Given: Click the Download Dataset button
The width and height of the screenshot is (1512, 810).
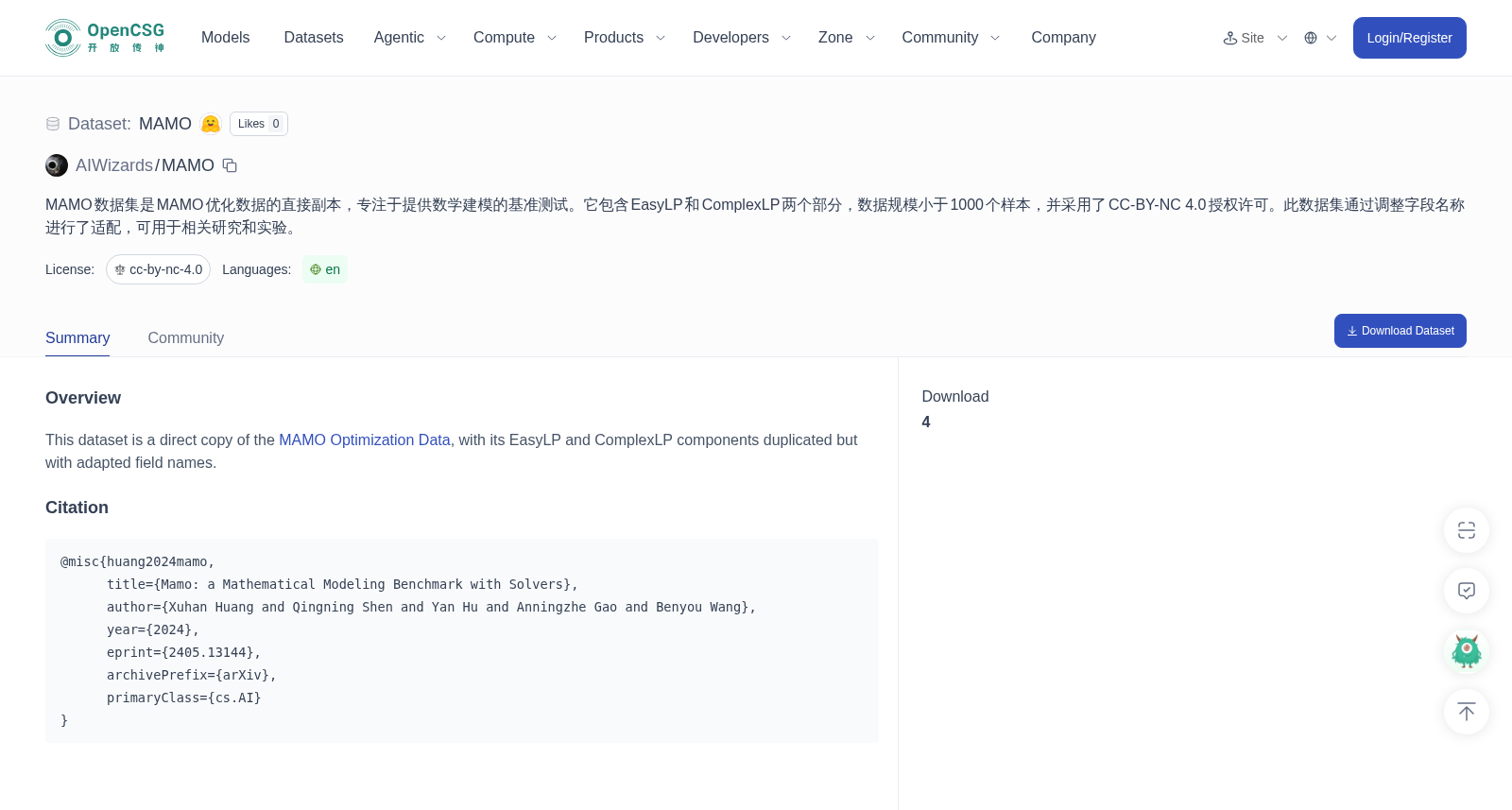Looking at the screenshot, I should click(x=1400, y=331).
